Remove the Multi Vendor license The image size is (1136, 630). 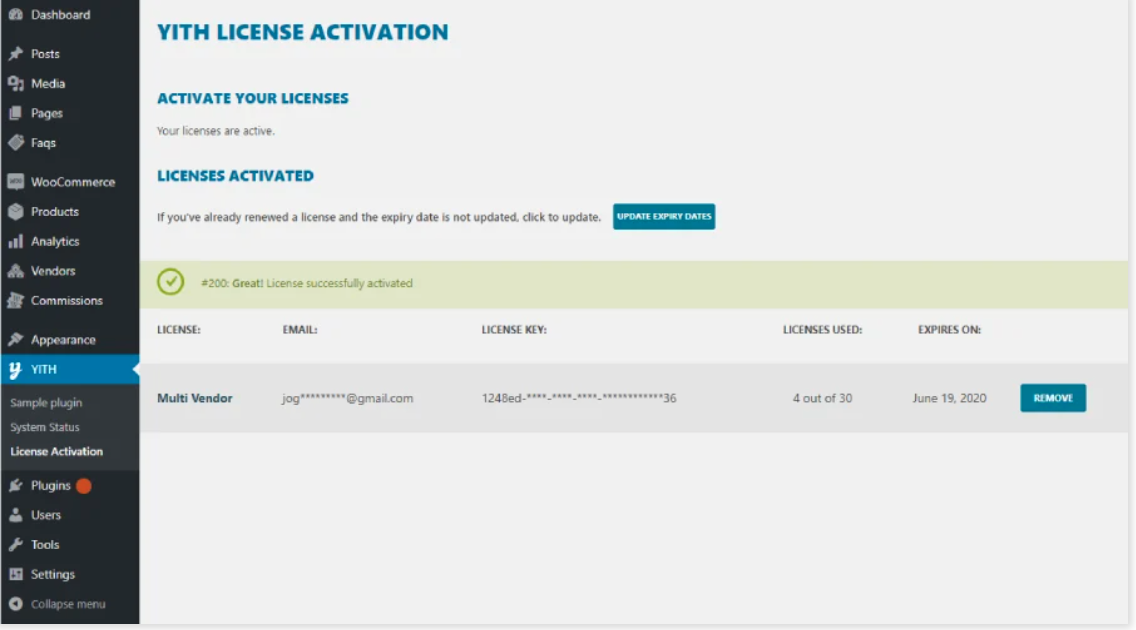pos(1053,398)
